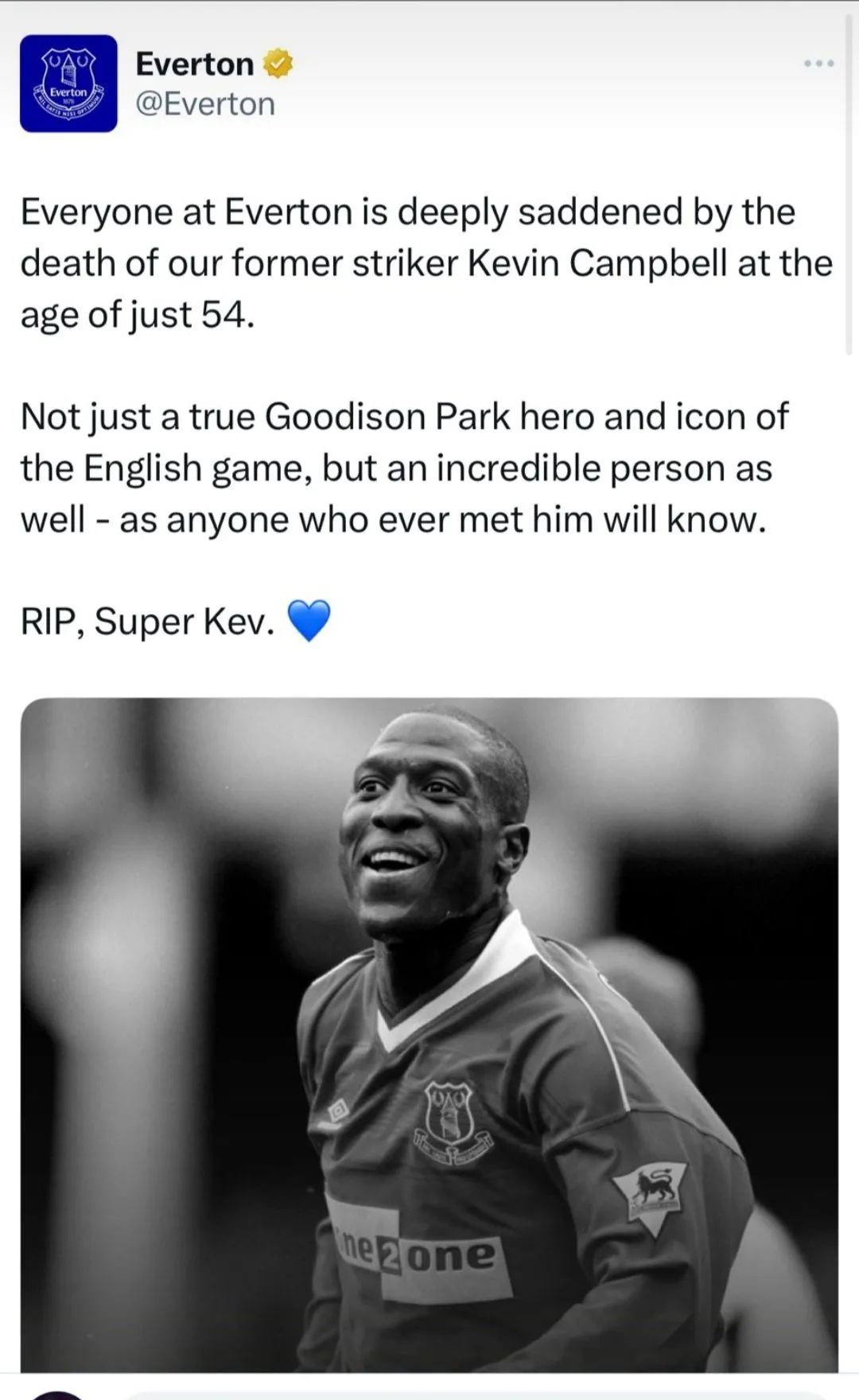Click the one2one sponsor logo
The width and height of the screenshot is (859, 1400).
click(x=418, y=1254)
